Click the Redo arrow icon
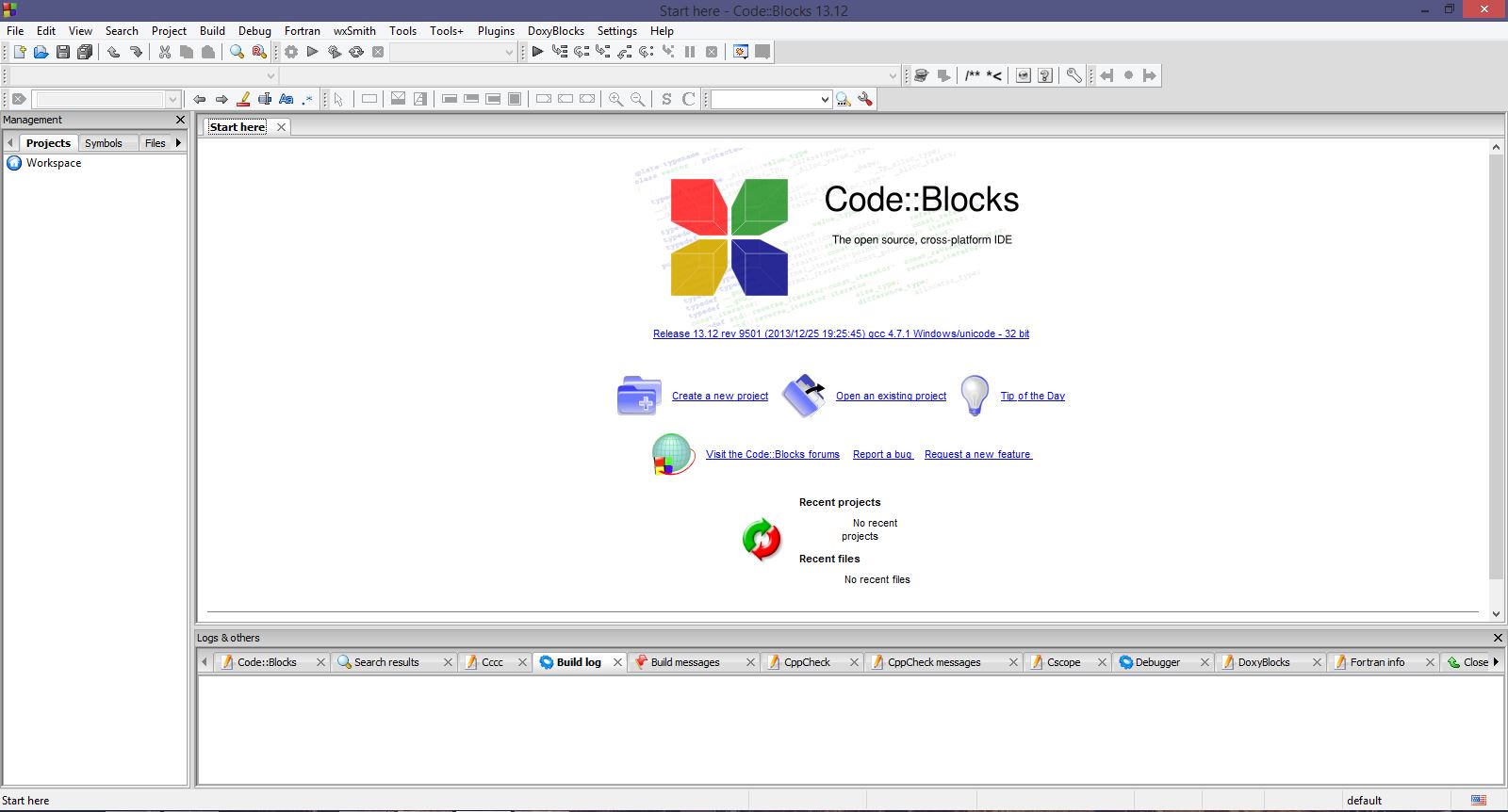This screenshot has width=1508, height=812. pyautogui.click(x=136, y=52)
